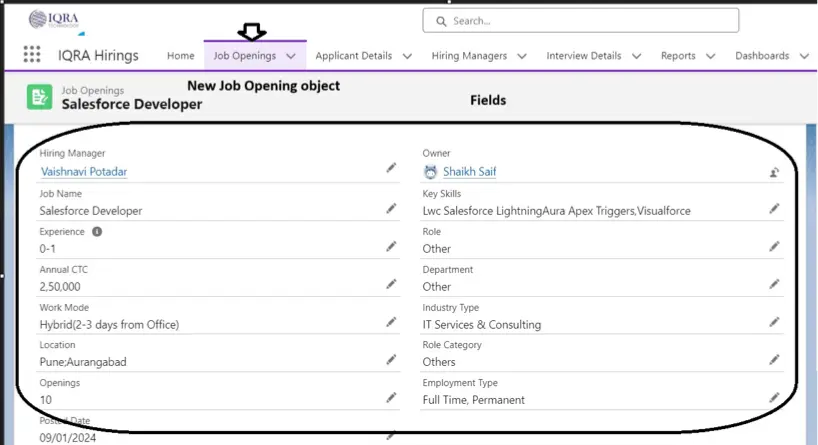Image resolution: width=818 pixels, height=445 pixels.
Task: Open the Hiring Managers tab dropdown arrow
Action: [522, 56]
